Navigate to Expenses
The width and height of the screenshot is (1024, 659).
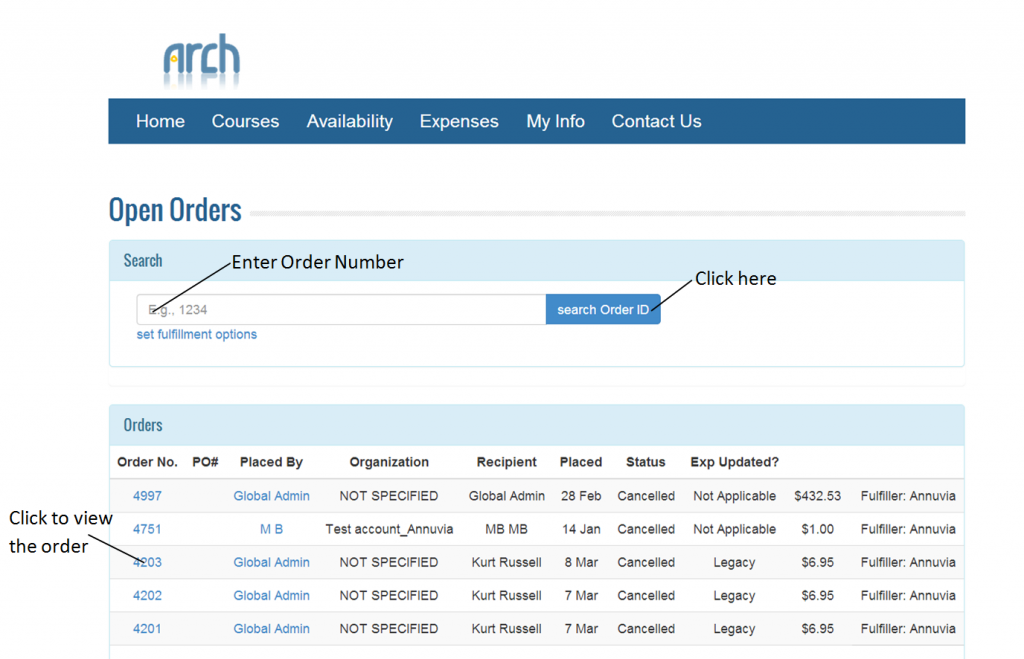[458, 121]
